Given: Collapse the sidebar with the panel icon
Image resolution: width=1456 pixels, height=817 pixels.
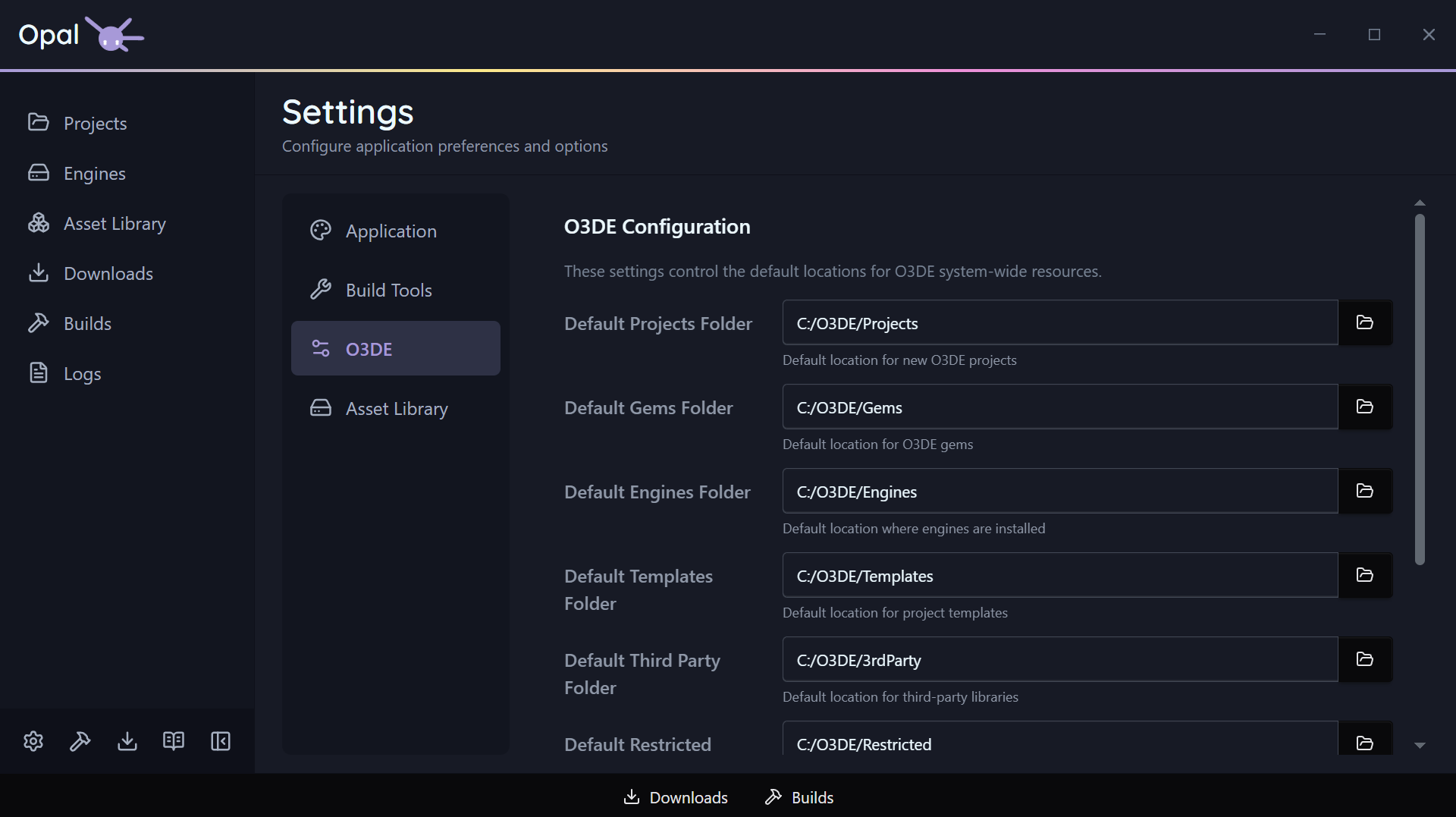Looking at the screenshot, I should coord(221,741).
